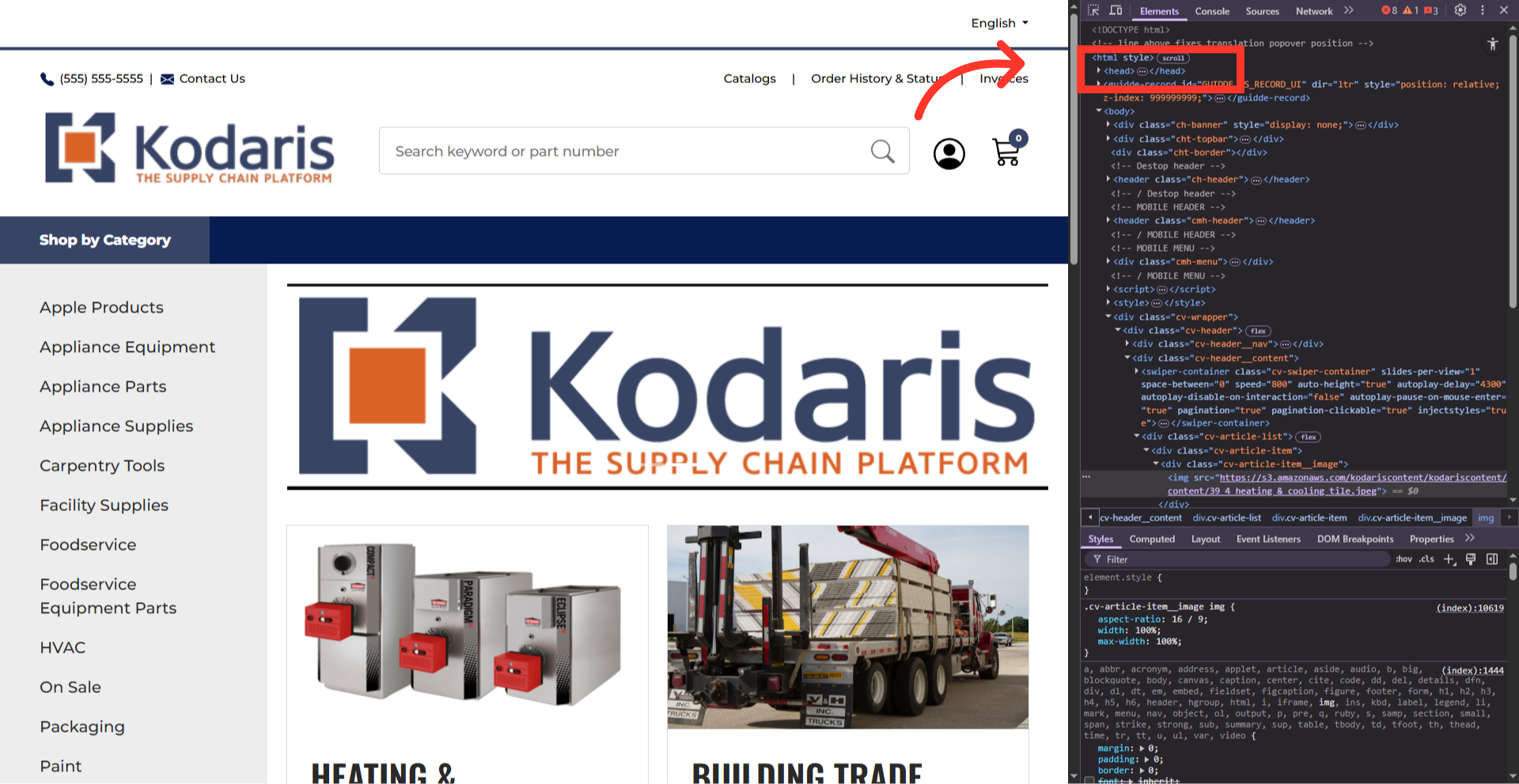Toggle the flex badge on cv-article-list div
This screenshot has height=784, width=1519.
[x=1309, y=437]
